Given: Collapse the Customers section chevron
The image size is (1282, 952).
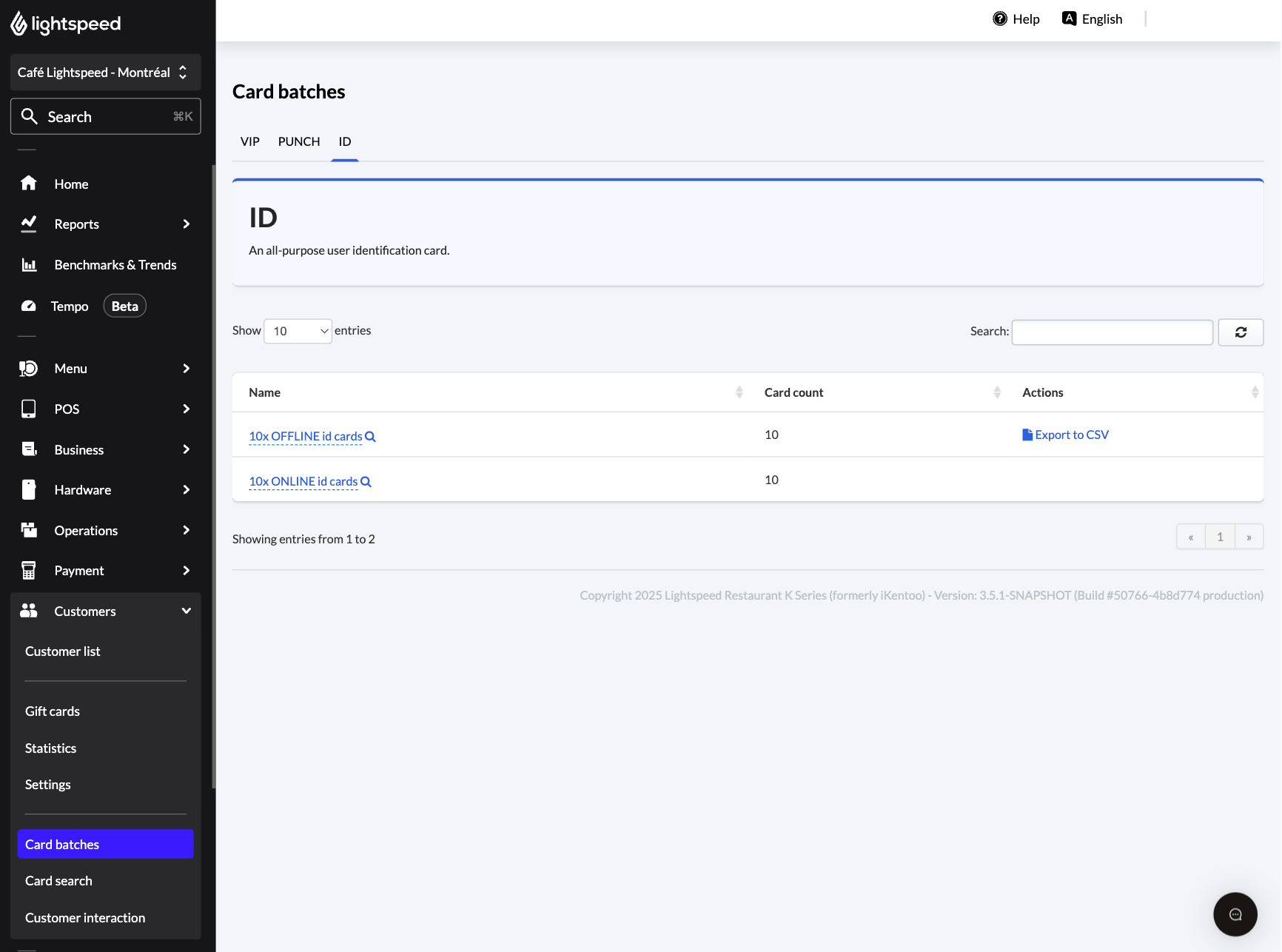Looking at the screenshot, I should 187,611.
